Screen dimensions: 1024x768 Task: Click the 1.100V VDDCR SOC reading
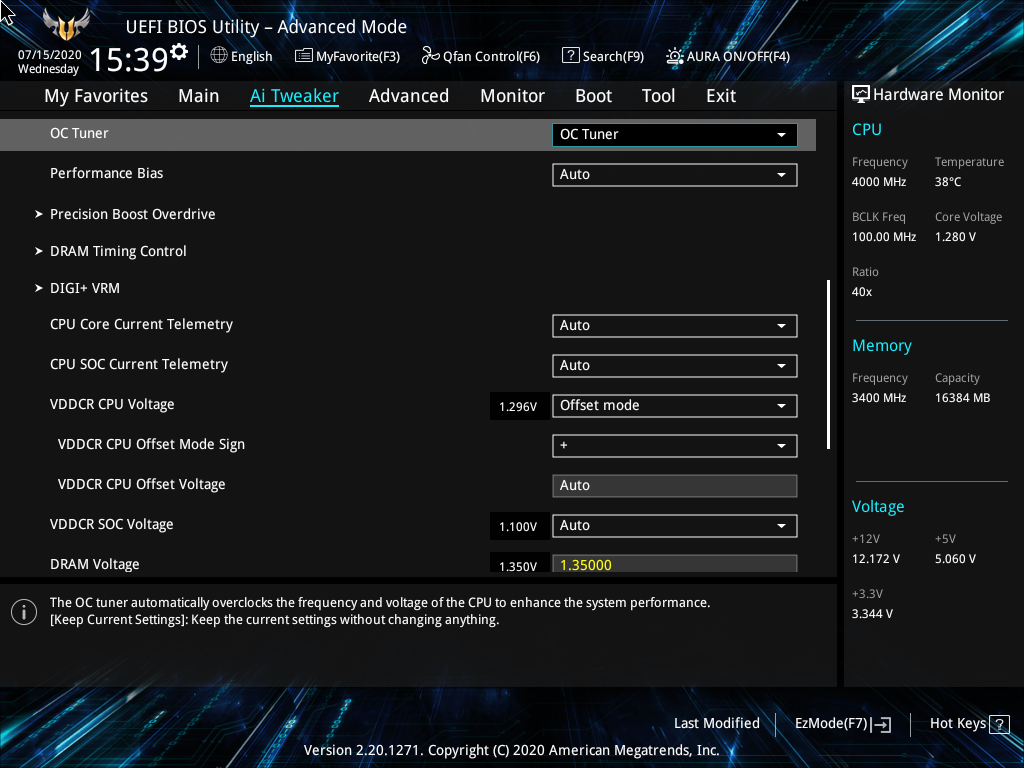pos(518,526)
